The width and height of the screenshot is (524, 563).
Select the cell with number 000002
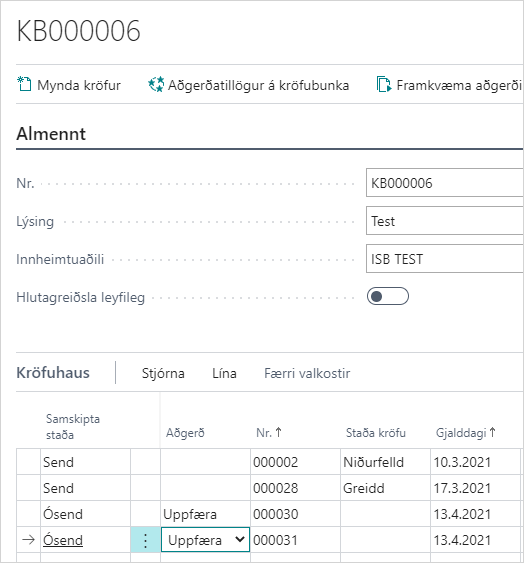(295, 462)
